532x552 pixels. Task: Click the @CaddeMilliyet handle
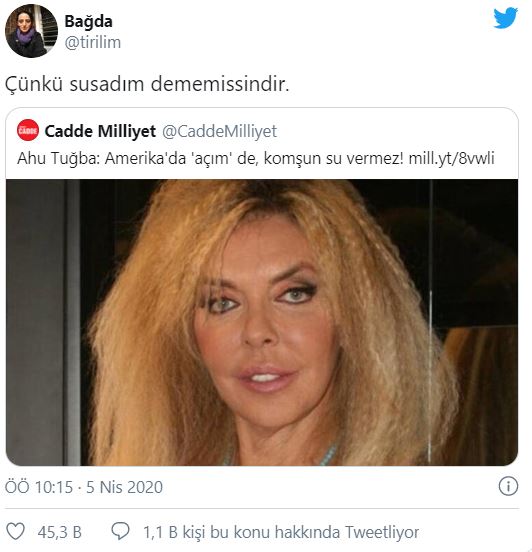pyautogui.click(x=219, y=131)
